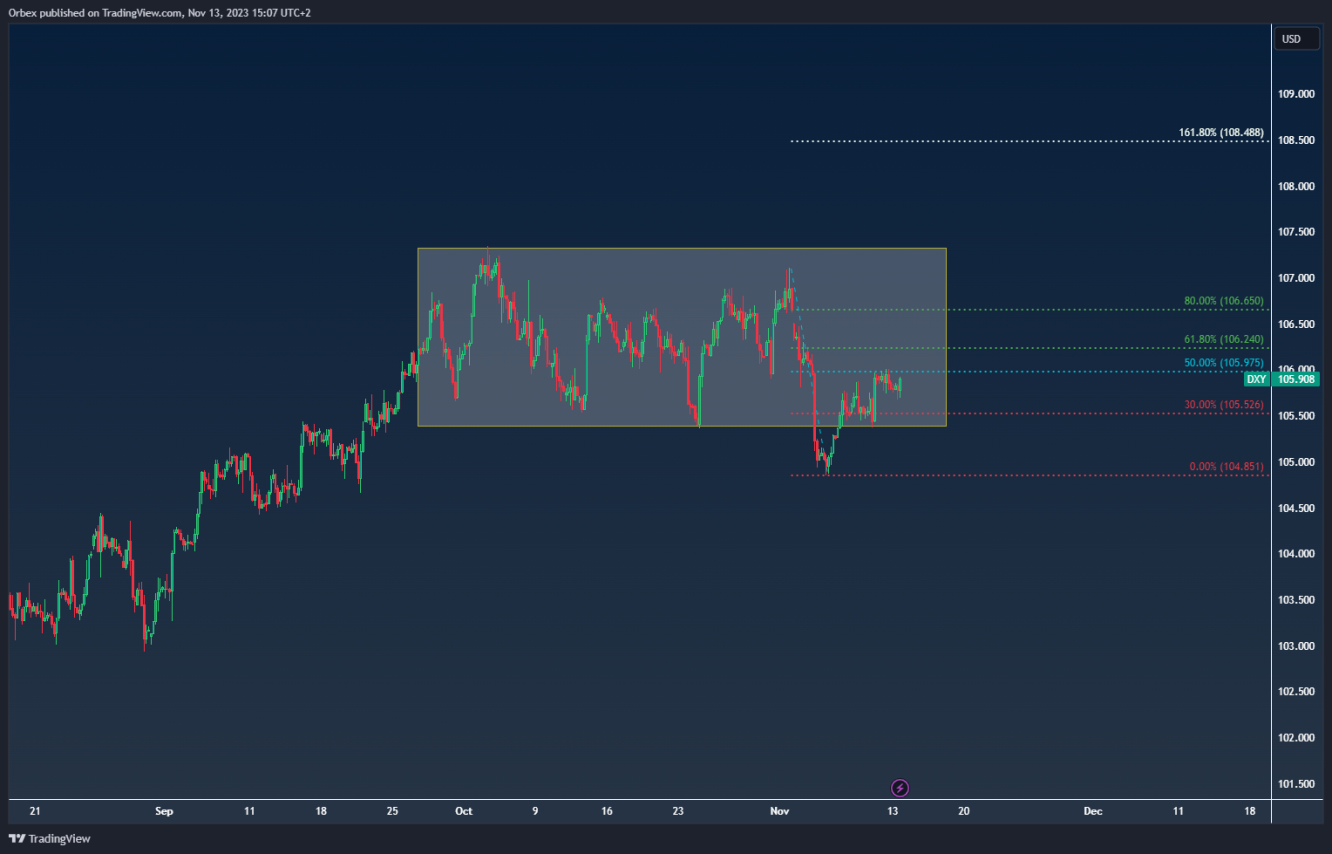This screenshot has width=1332, height=854.
Task: Click the 104.000 price axis label
Action: pos(1296,554)
